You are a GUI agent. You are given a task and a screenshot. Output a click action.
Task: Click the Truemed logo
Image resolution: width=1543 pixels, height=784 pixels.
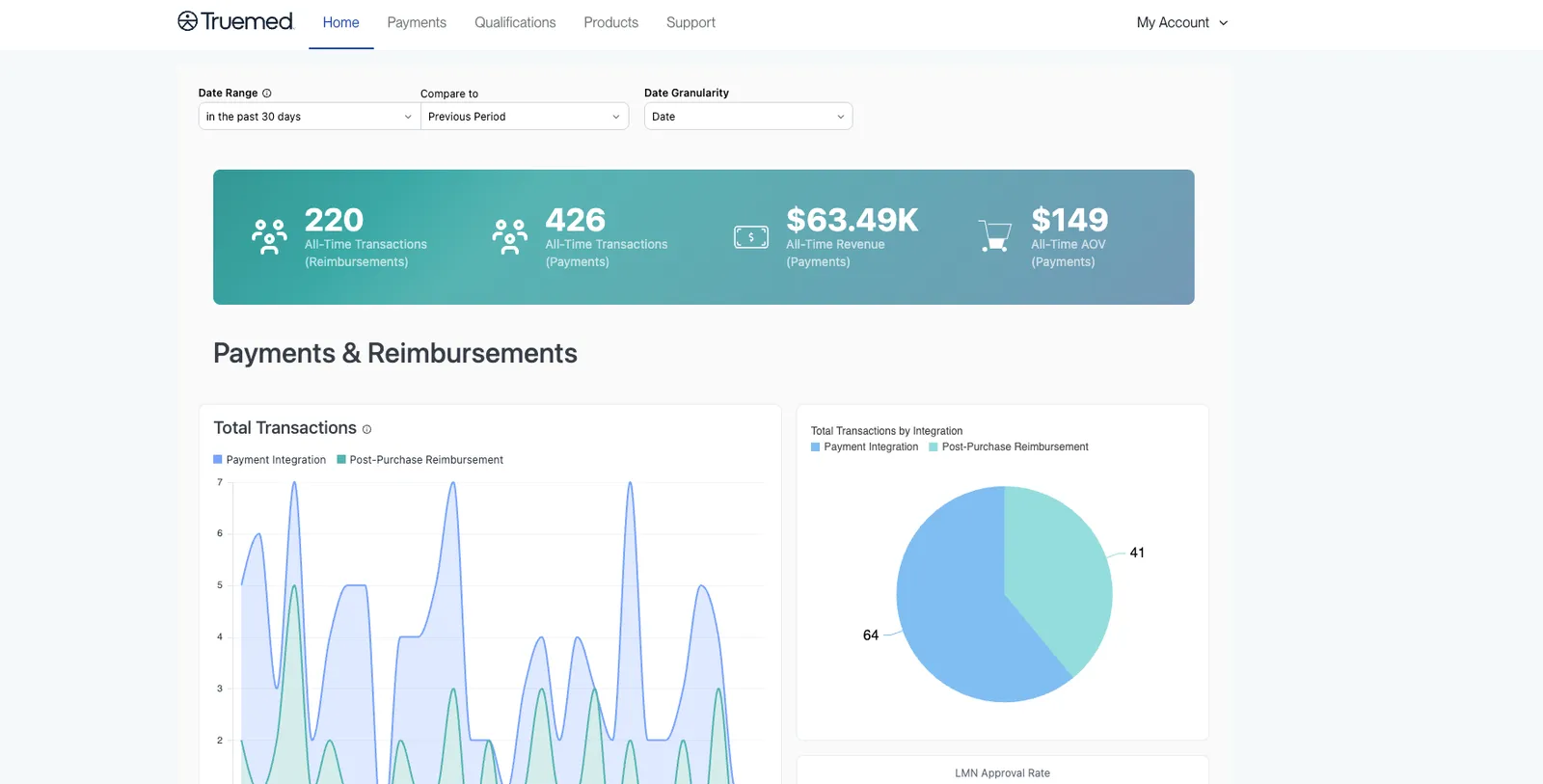[235, 21]
